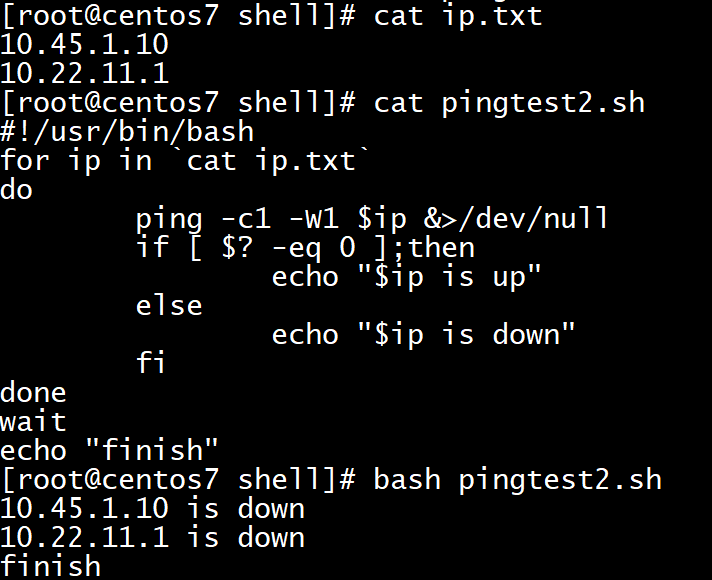
Task: Click the output "10.45.1.10 is down"
Action: 152,509
